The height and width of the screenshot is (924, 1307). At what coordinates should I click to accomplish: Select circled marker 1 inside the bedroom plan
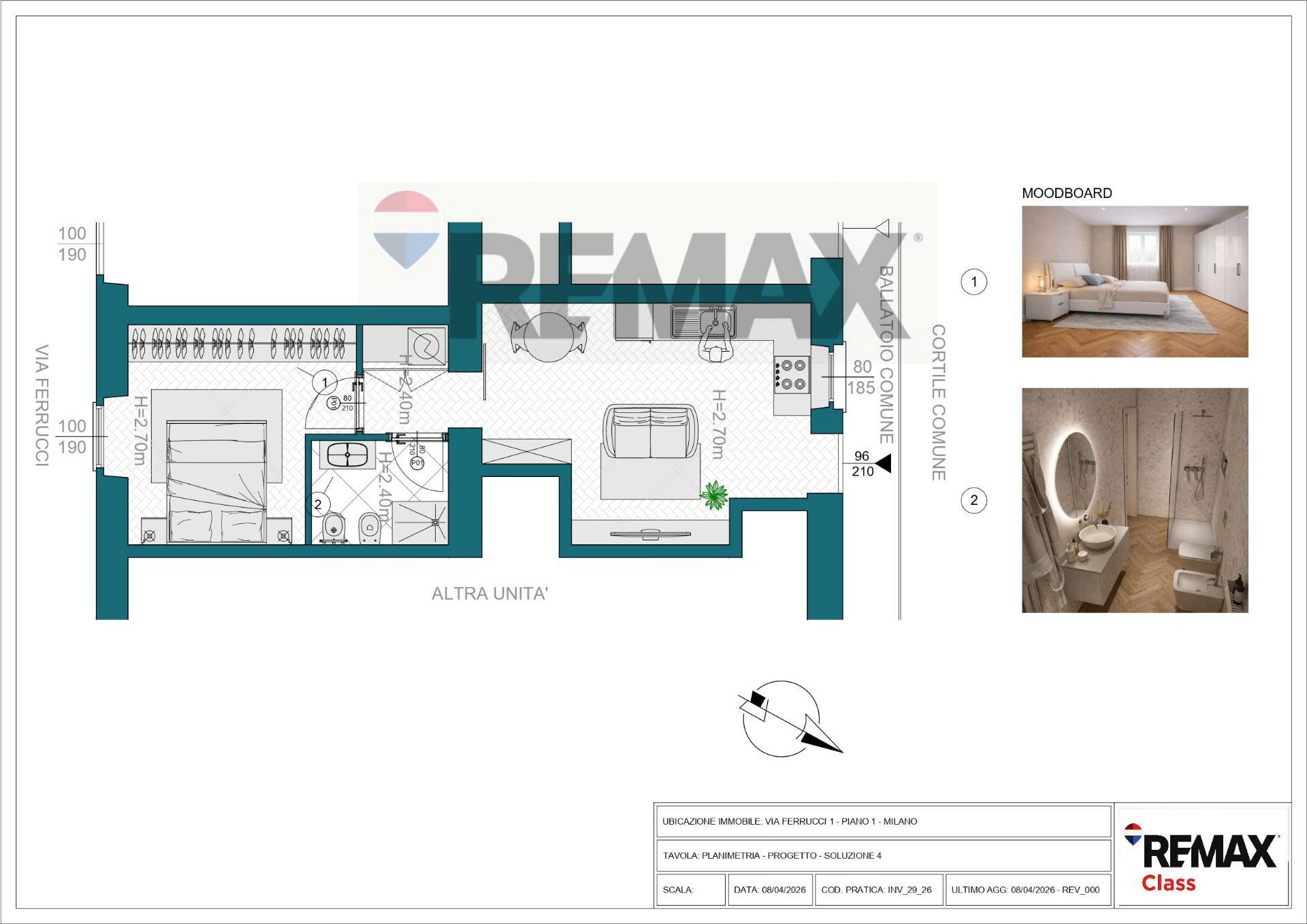point(325,382)
